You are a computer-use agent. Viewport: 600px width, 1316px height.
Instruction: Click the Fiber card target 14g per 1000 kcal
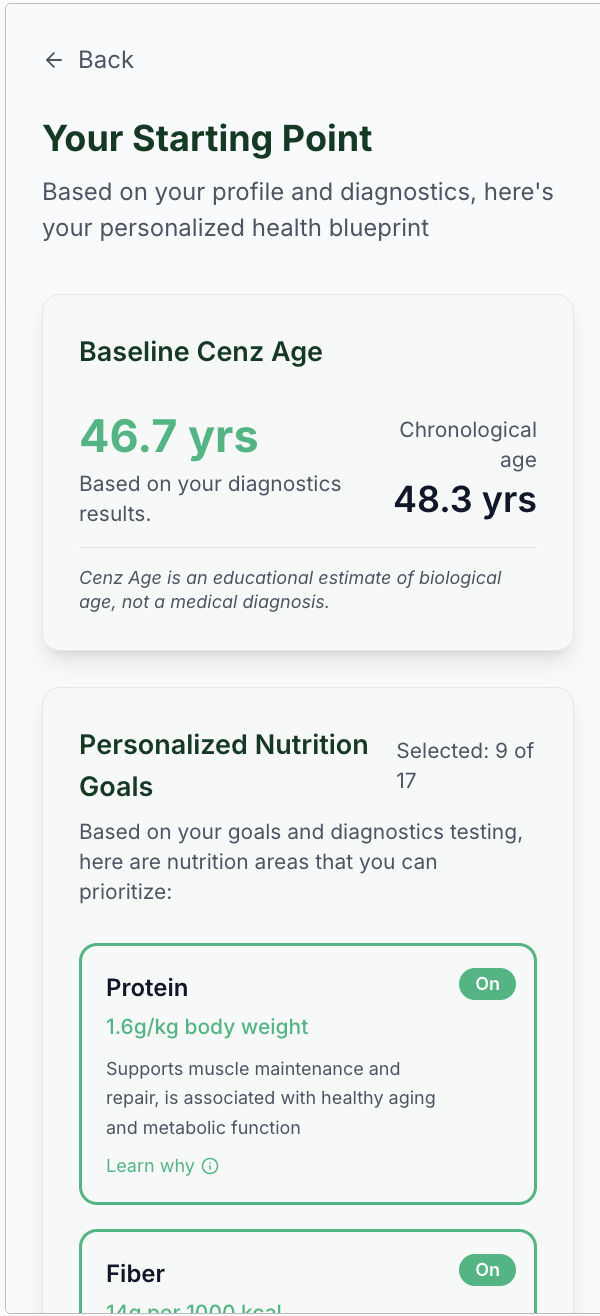coord(195,1310)
